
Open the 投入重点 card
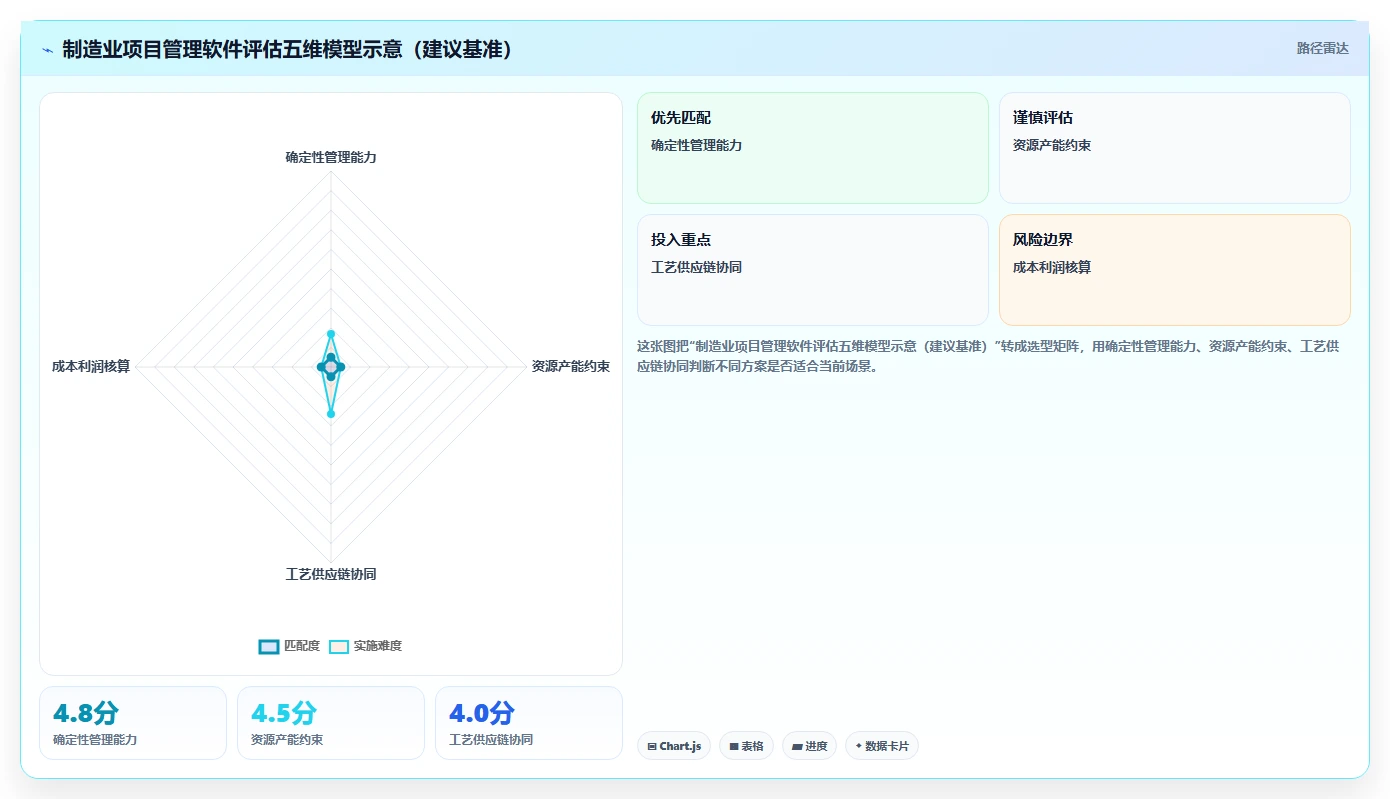tap(813, 270)
